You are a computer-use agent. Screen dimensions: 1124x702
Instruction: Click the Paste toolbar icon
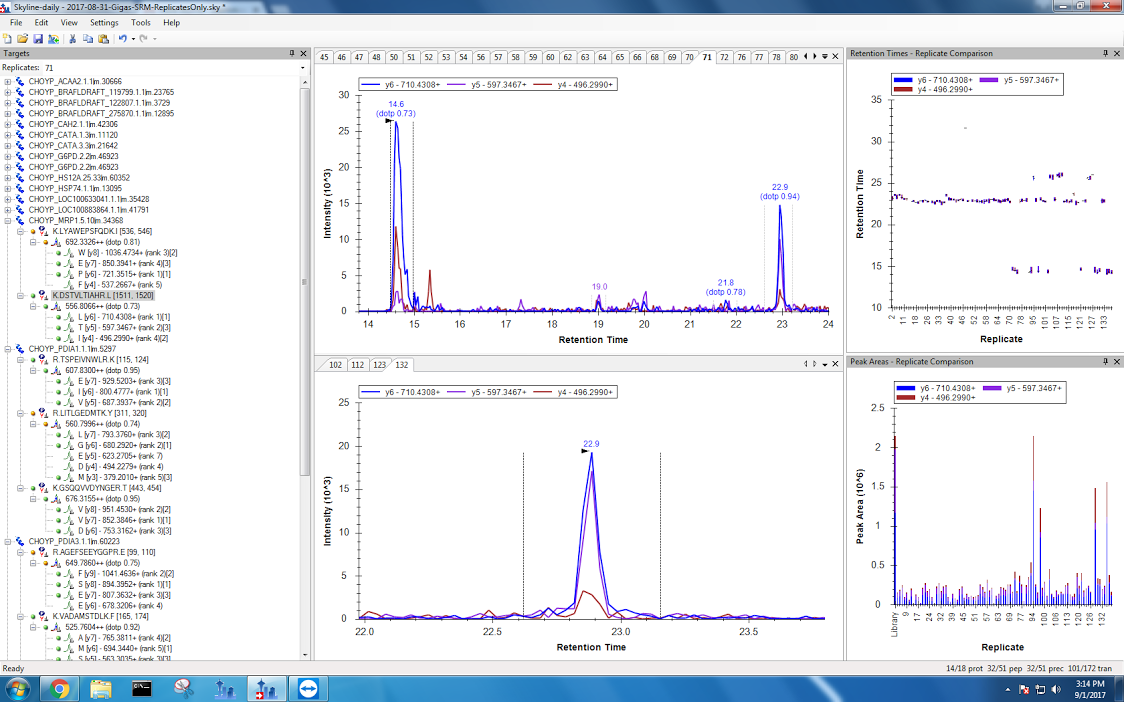click(102, 38)
